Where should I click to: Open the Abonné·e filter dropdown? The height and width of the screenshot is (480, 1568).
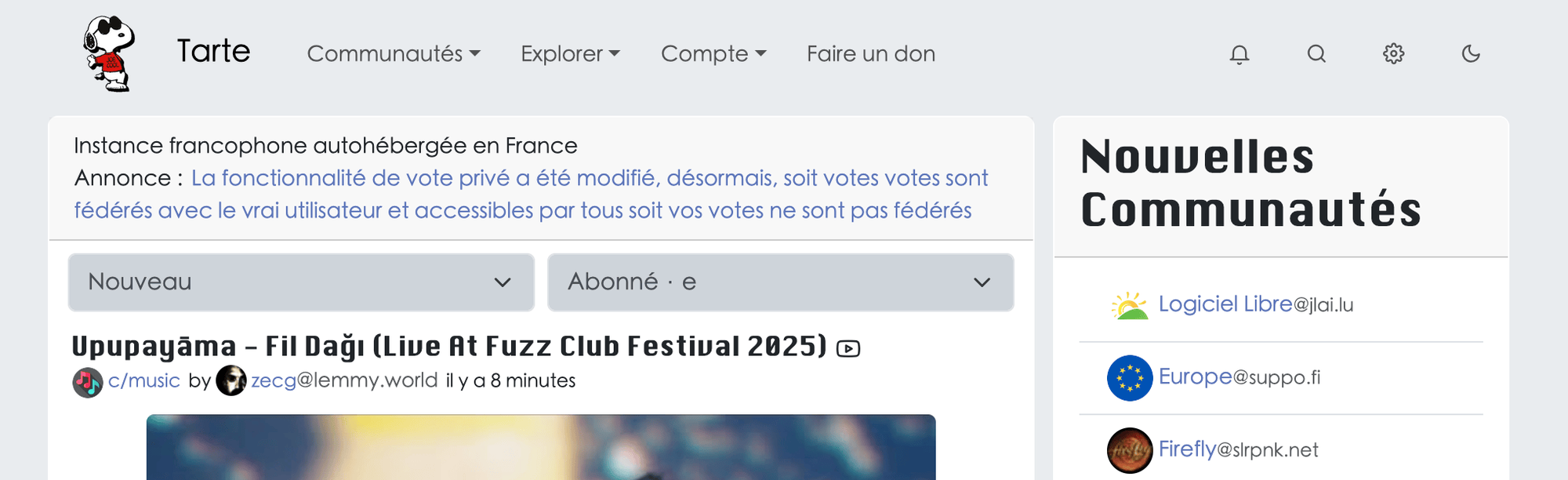[x=780, y=282]
